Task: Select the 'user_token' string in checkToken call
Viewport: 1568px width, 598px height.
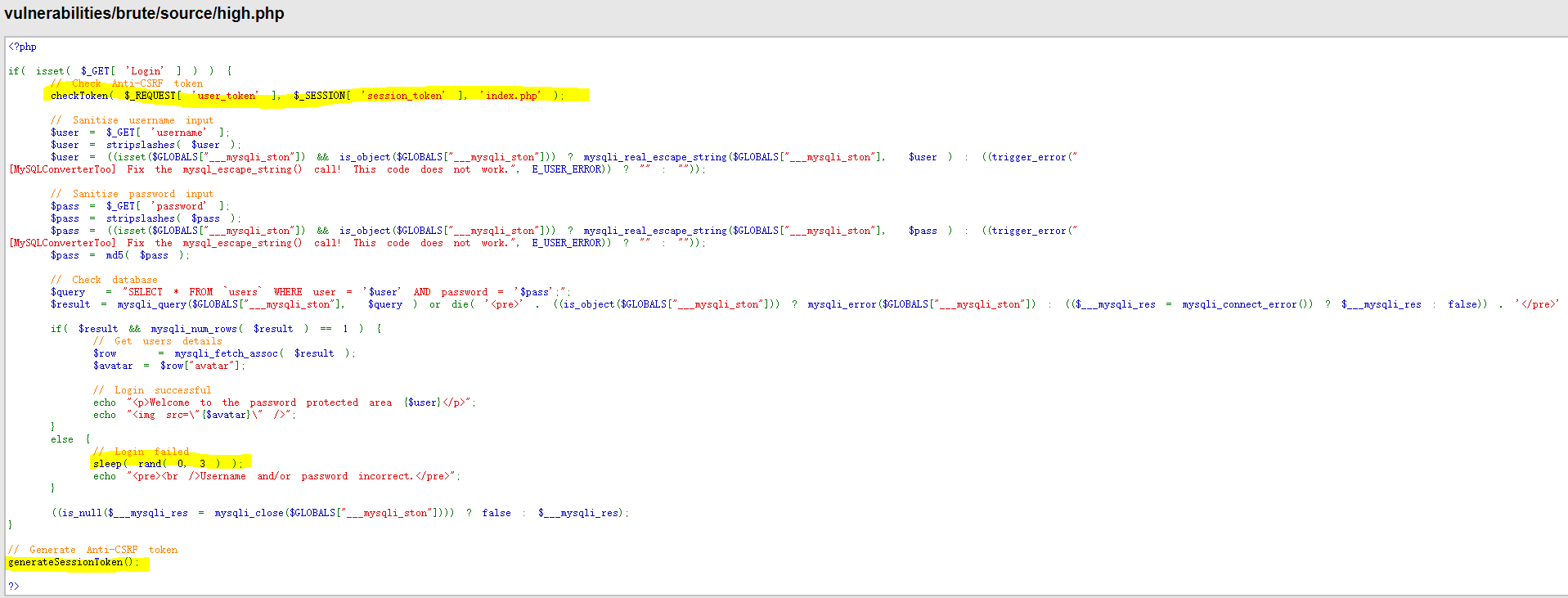Action: 227,96
